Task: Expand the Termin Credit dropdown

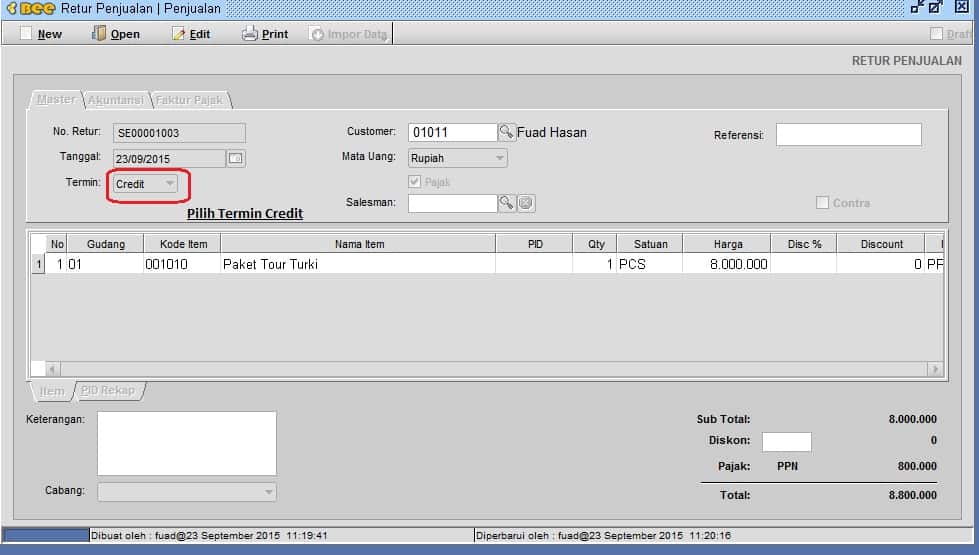Action: (x=170, y=184)
